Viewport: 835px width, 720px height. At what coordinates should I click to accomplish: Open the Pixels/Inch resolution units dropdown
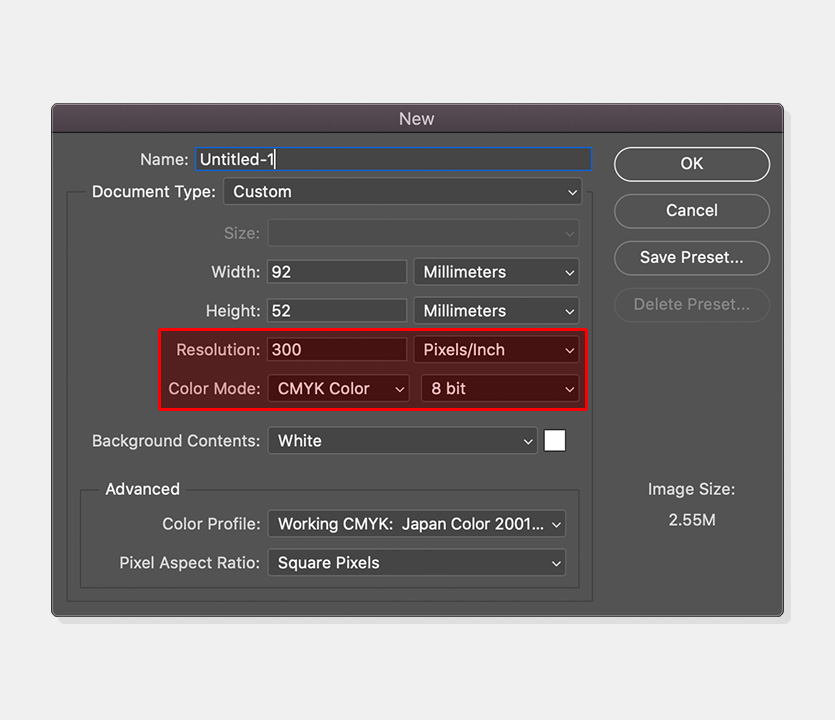point(496,350)
